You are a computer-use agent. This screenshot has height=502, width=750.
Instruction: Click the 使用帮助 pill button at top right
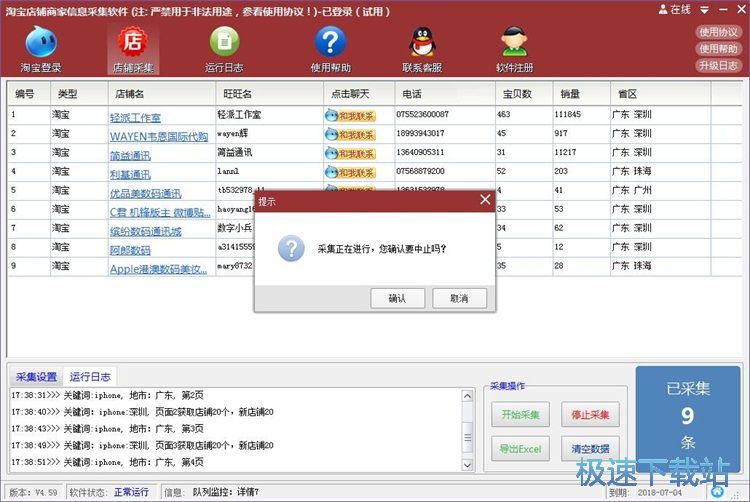pos(718,49)
